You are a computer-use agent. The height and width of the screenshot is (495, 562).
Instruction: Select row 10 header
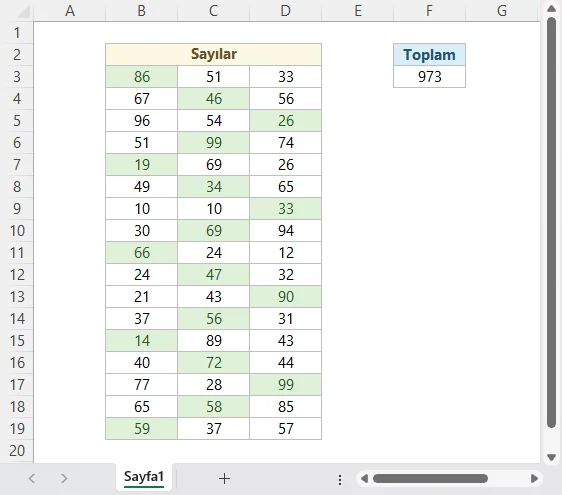17,230
